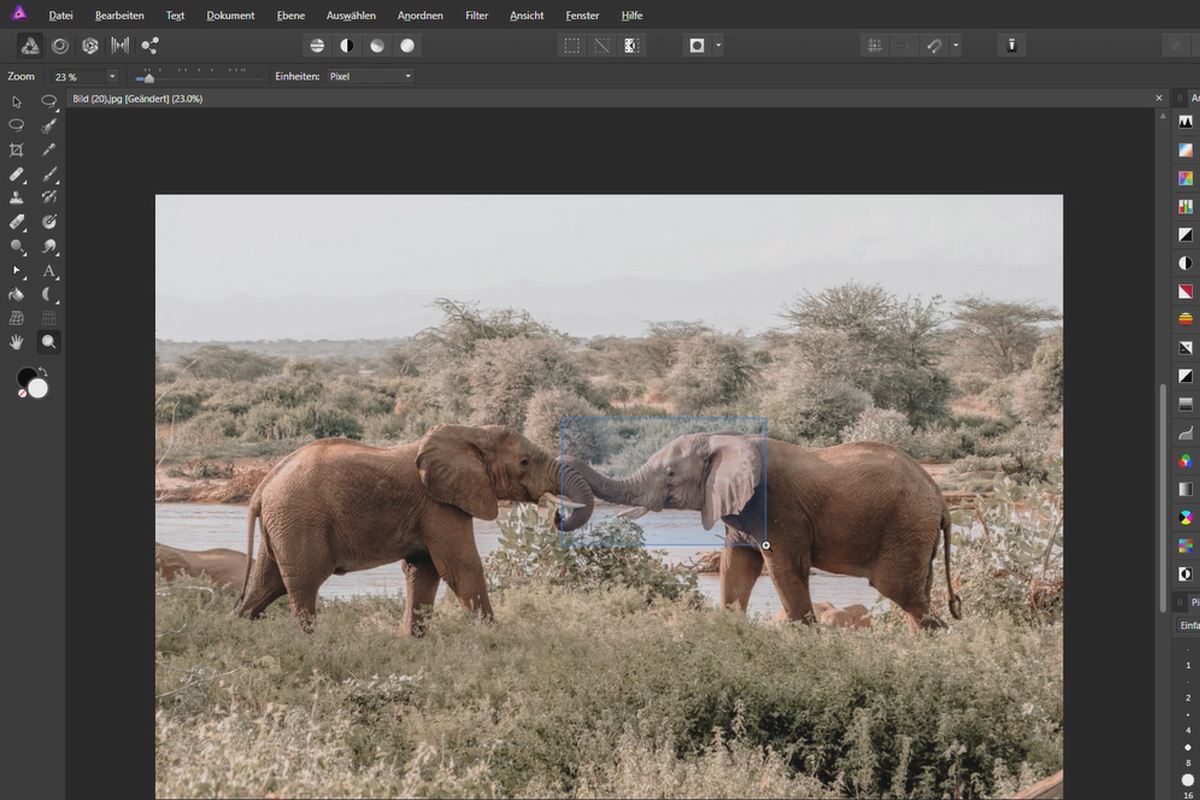The width and height of the screenshot is (1200, 800).
Task: Open the Text menu
Action: point(175,15)
